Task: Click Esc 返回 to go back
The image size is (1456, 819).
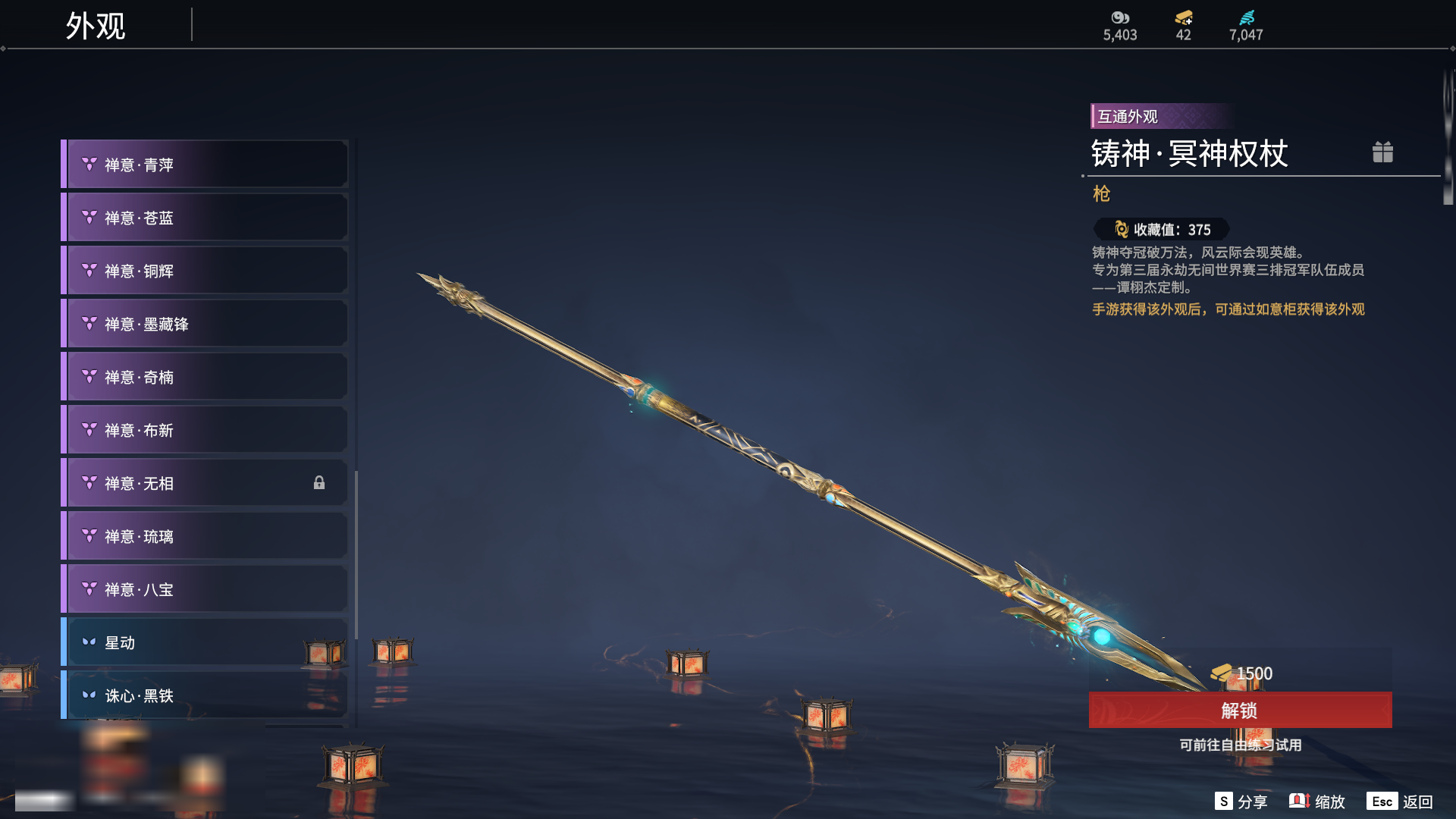Action: [x=1400, y=802]
